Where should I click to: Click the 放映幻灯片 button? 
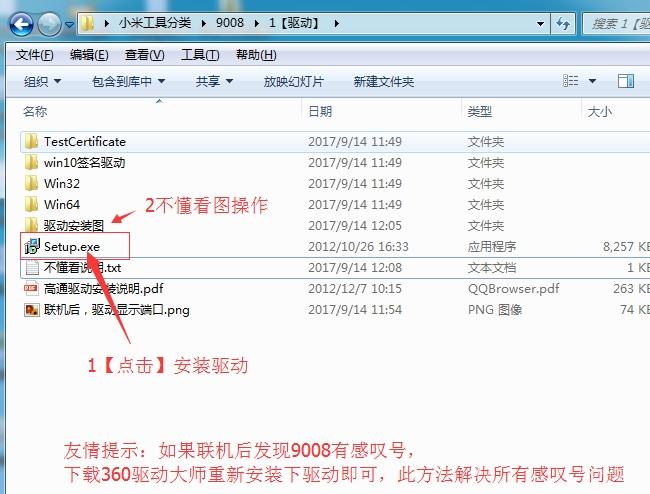click(293, 81)
